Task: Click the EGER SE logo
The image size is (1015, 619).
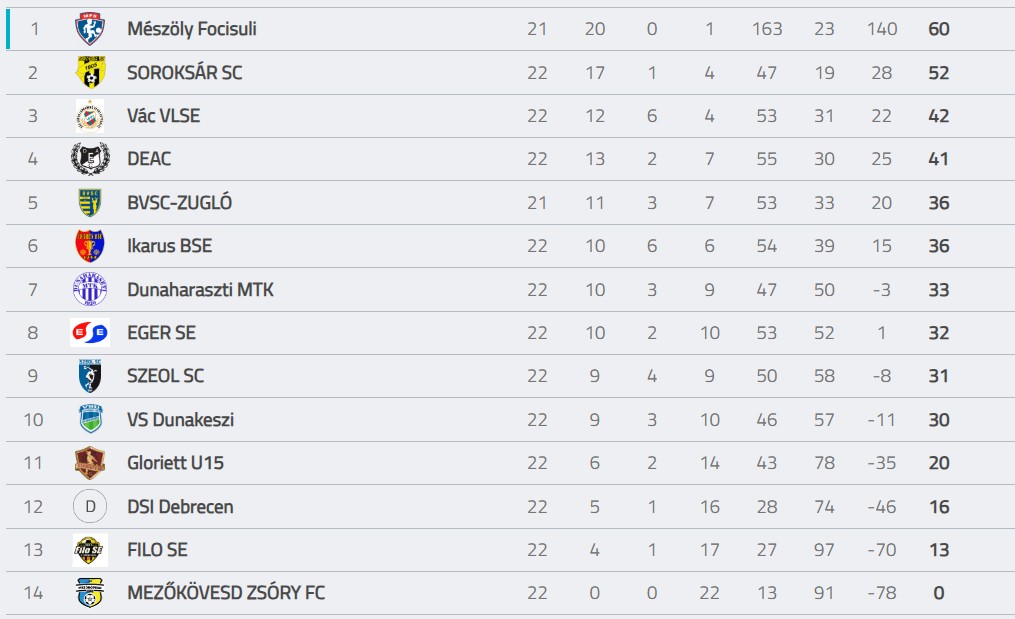Action: 90,333
